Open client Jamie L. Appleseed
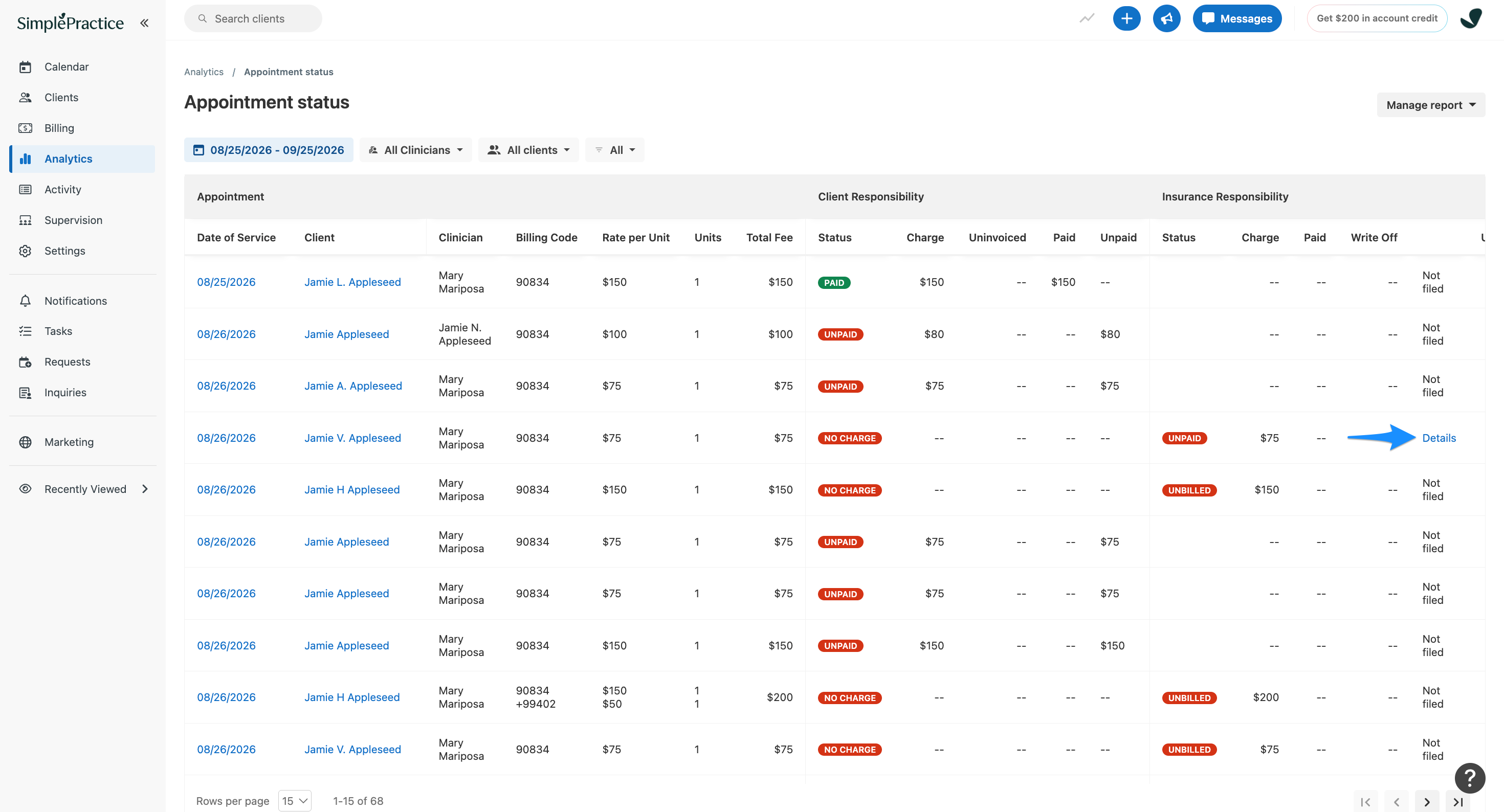Viewport: 1504px width, 812px height. point(352,282)
